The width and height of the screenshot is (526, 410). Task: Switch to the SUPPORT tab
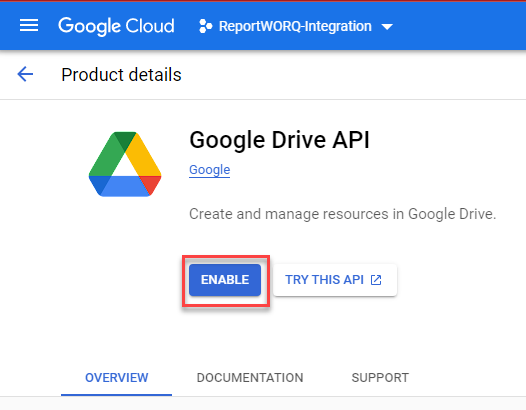click(380, 378)
